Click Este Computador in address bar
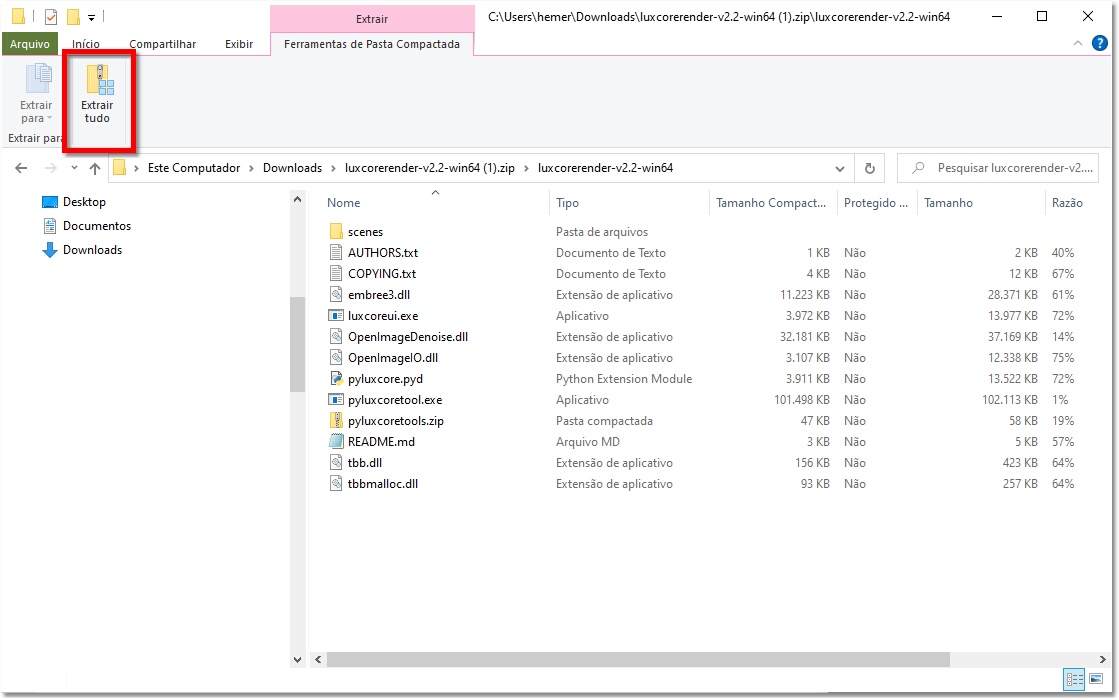This screenshot has width=1119, height=700. (194, 168)
